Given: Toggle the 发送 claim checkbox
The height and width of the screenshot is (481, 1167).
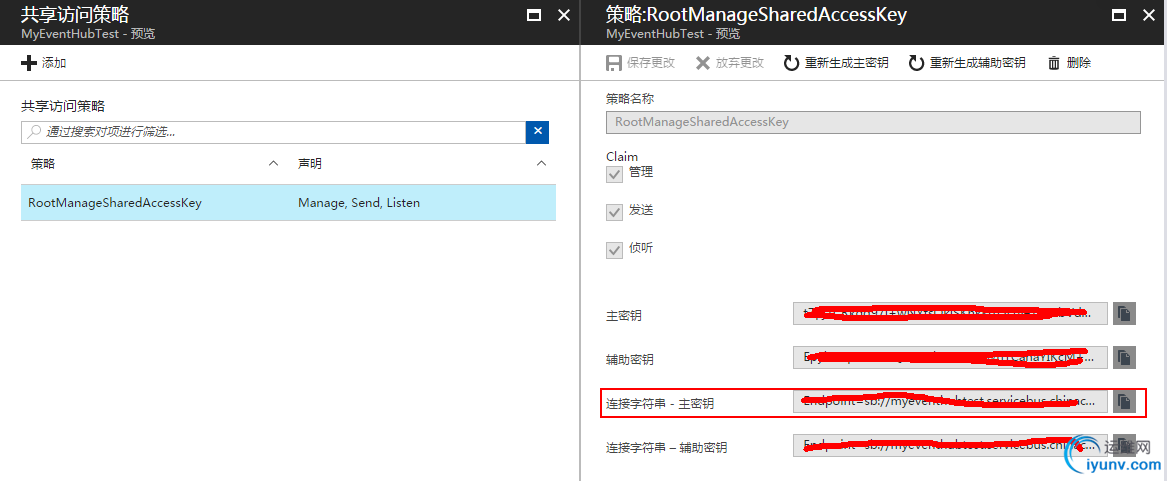Looking at the screenshot, I should (614, 212).
